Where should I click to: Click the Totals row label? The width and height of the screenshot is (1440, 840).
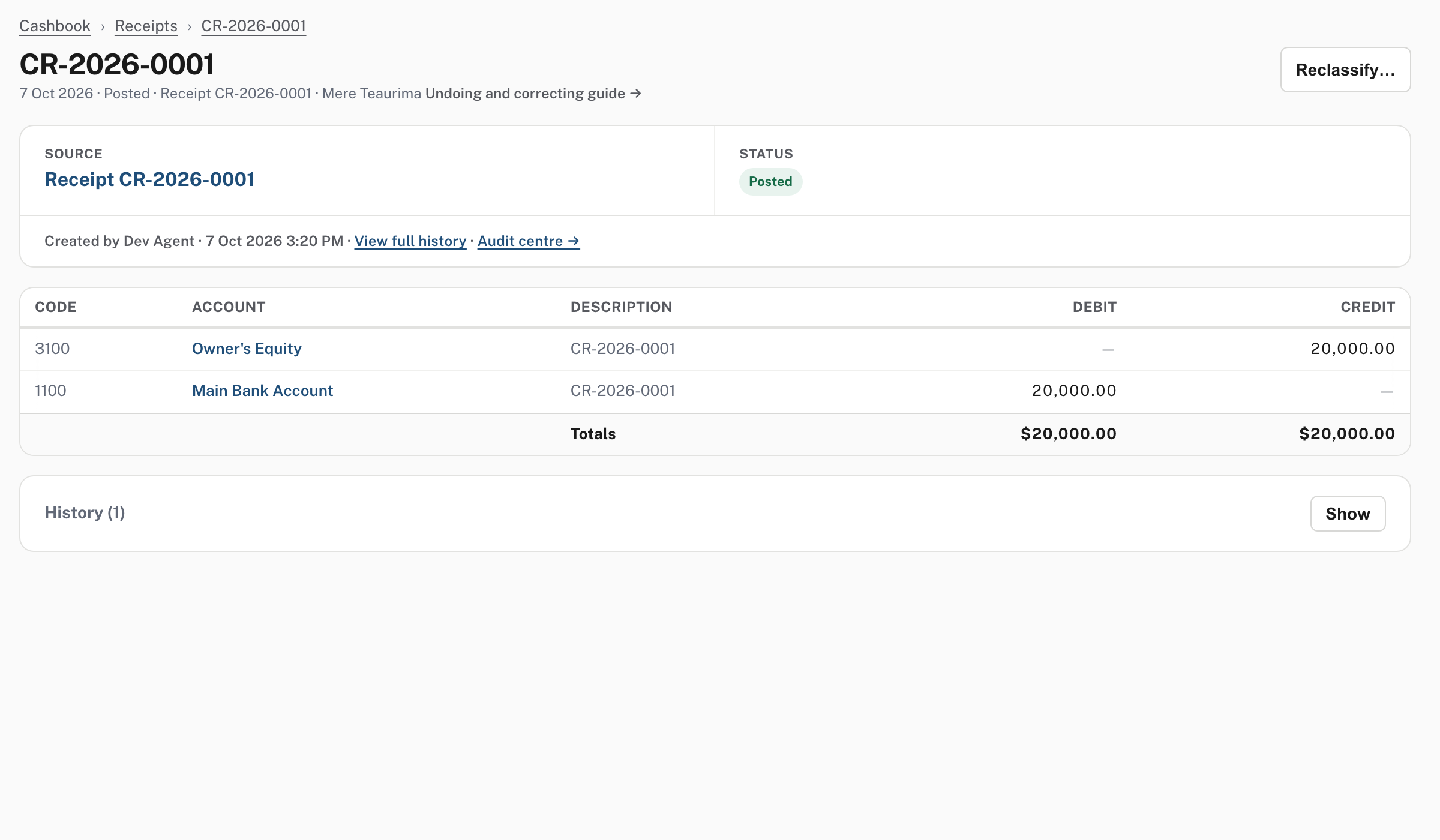tap(593, 434)
